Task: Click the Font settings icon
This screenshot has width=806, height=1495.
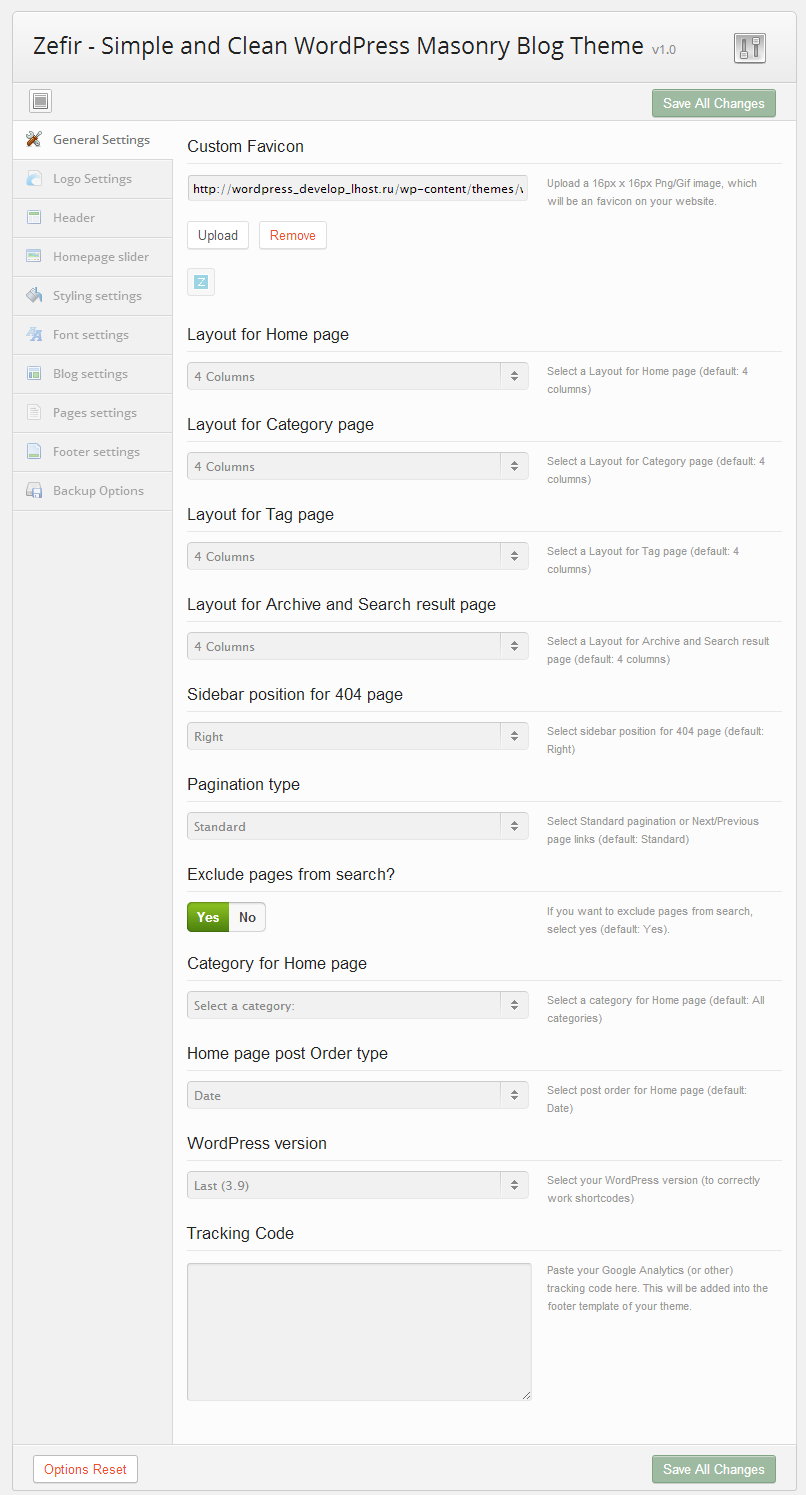Action: (34, 335)
